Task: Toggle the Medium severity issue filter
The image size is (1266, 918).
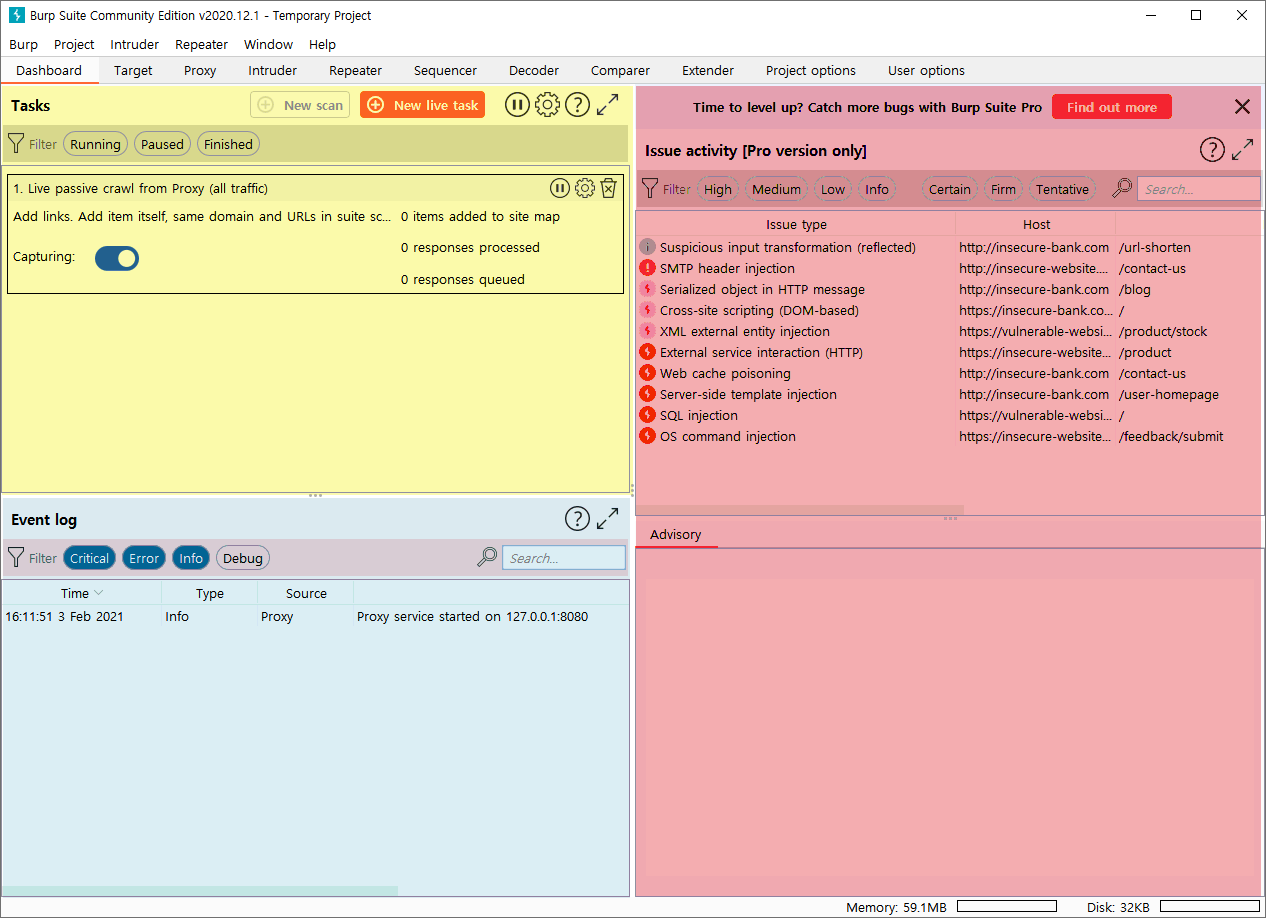Action: tap(777, 189)
